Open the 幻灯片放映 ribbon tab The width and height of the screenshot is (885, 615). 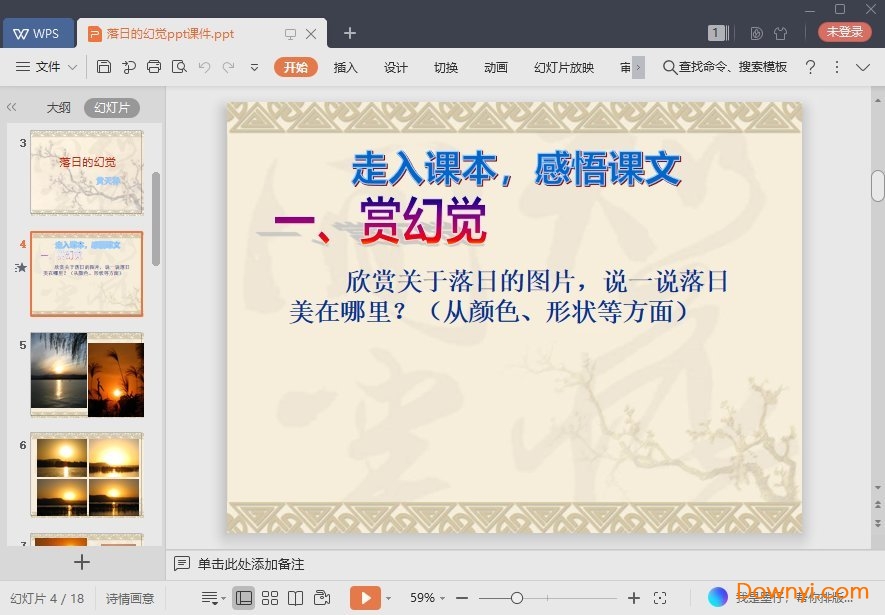coord(563,67)
